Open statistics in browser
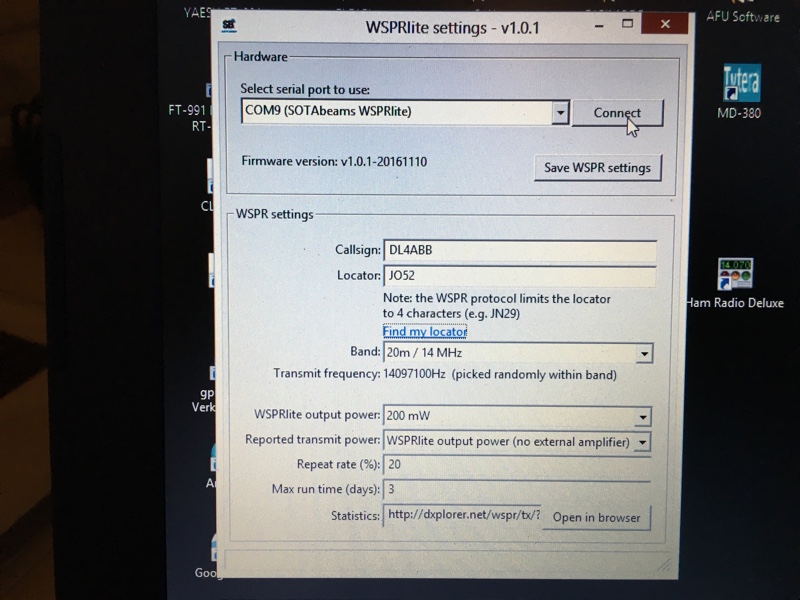Screen dimensions: 800x600 596,517
